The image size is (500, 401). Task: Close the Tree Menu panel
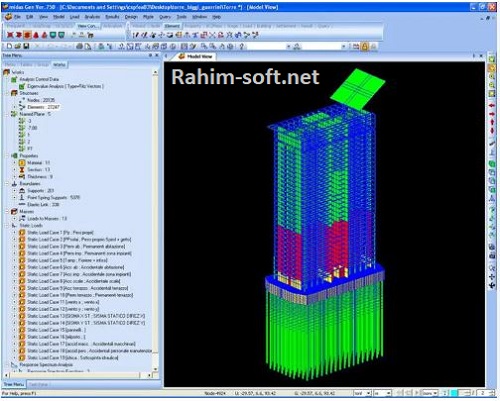point(157,55)
